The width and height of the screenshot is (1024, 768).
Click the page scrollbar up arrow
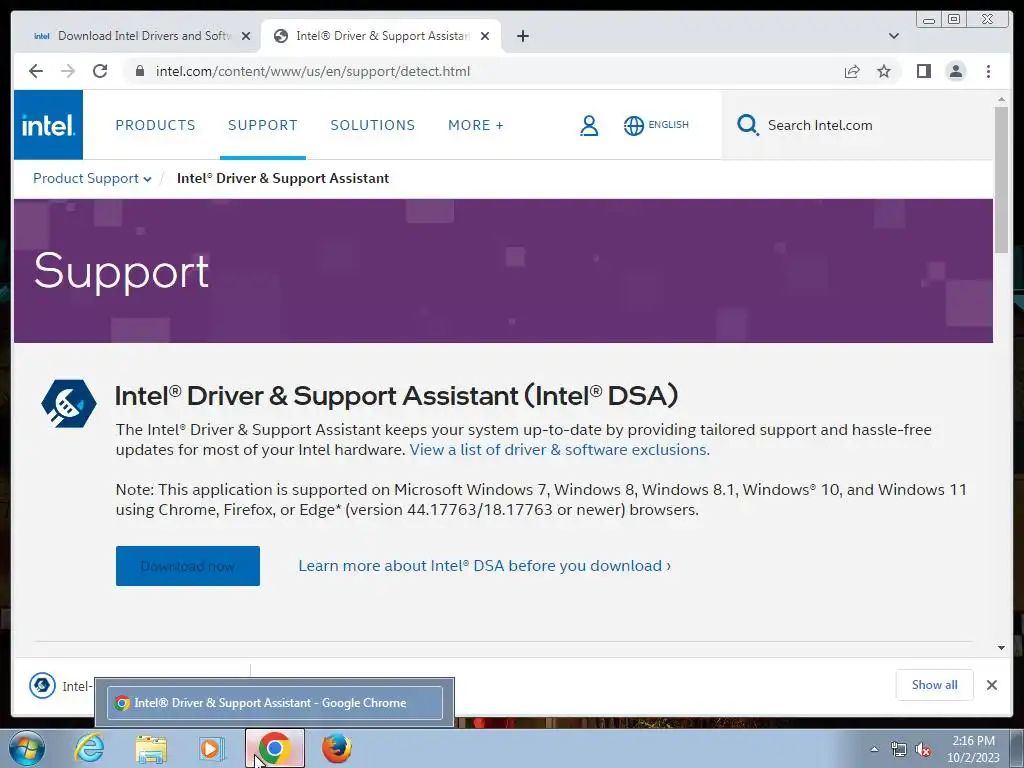coord(1001,99)
